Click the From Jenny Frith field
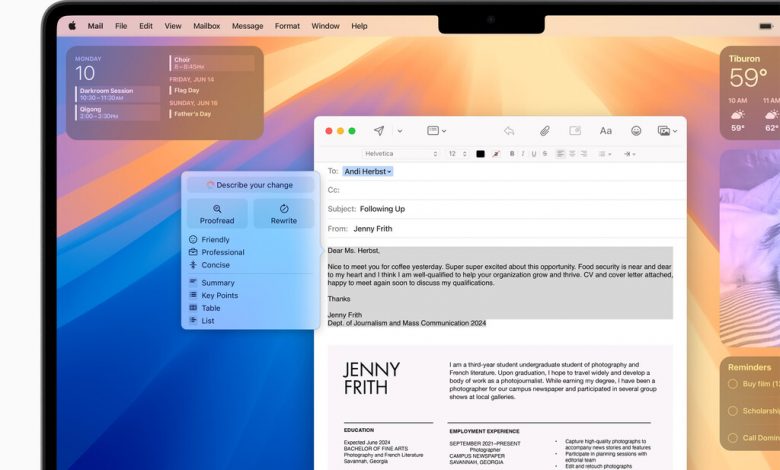 click(500, 229)
